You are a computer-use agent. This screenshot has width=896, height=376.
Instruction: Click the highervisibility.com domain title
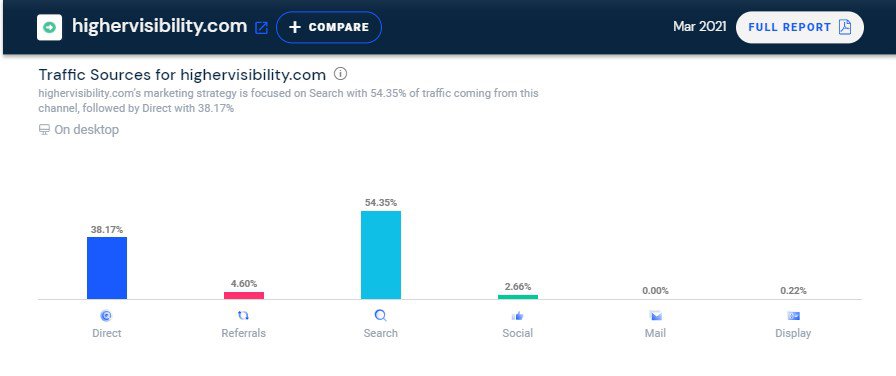159,26
